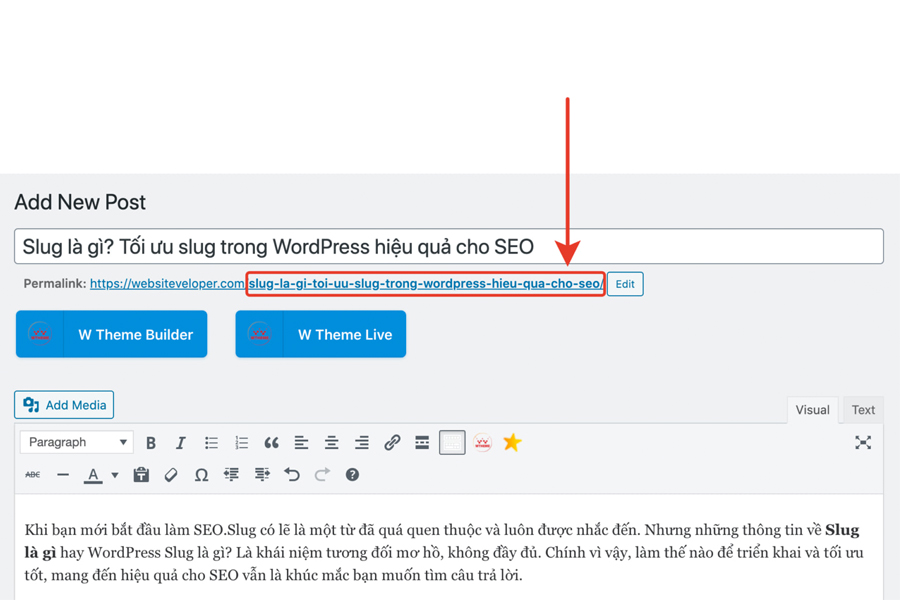Click the W Theme shortcode toolbar icon
900x600 pixels.
[x=482, y=443]
